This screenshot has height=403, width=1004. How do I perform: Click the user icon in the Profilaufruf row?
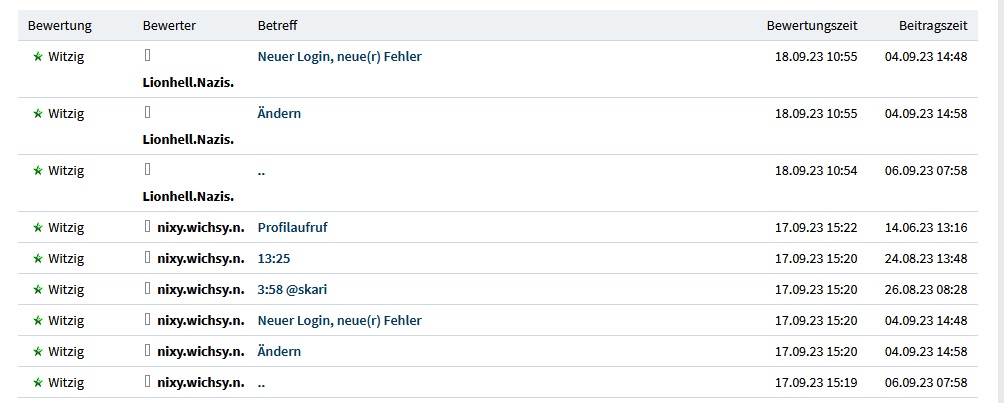point(148,227)
